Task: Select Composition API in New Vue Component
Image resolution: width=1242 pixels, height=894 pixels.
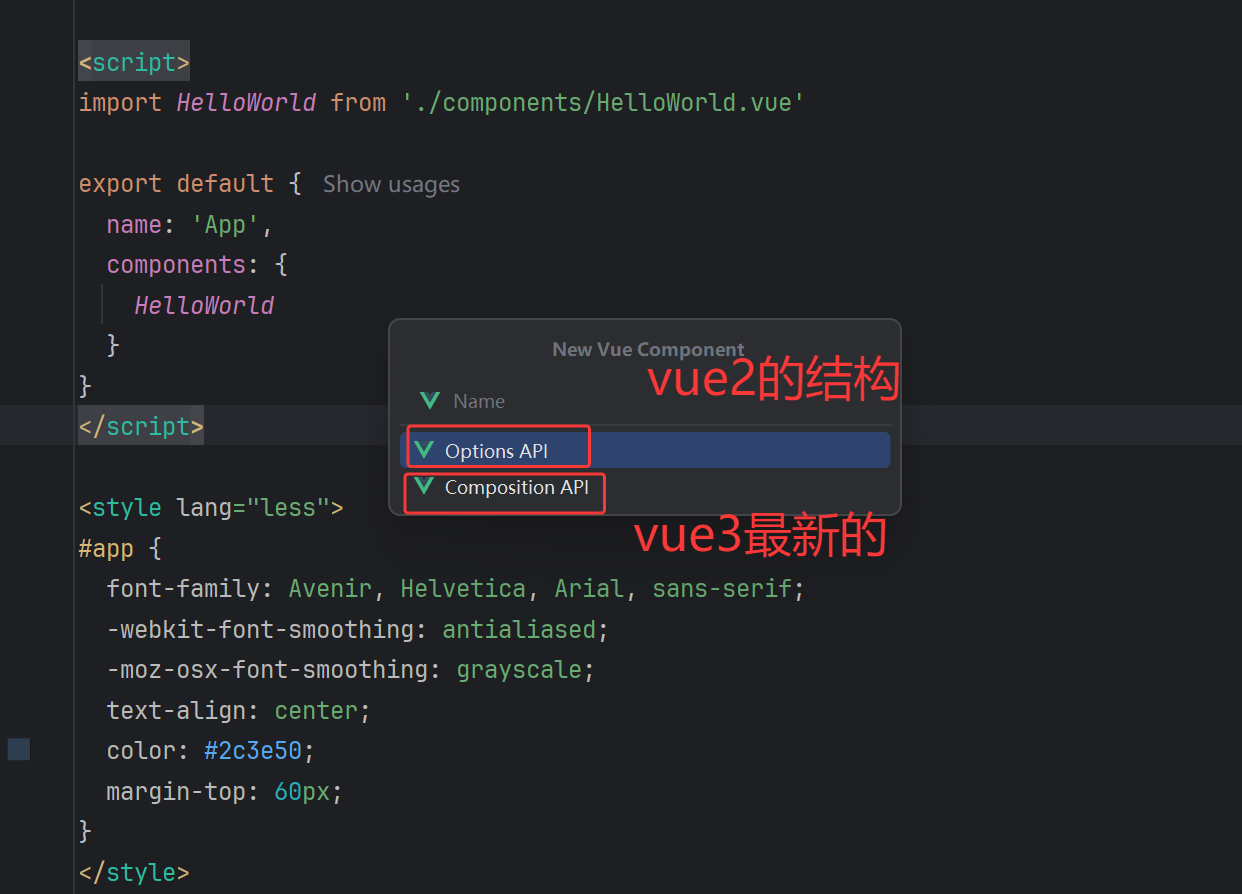Action: [x=645, y=487]
